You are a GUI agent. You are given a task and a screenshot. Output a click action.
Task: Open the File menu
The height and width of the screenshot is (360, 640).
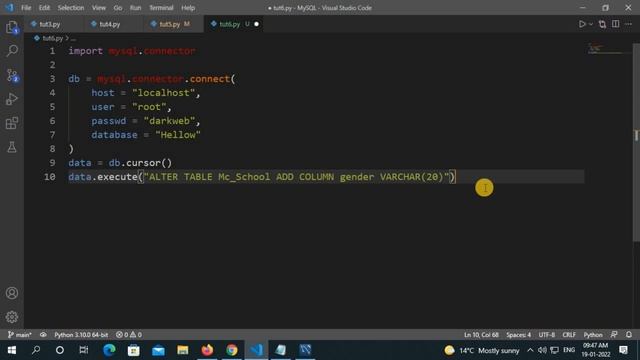pyautogui.click(x=26, y=8)
